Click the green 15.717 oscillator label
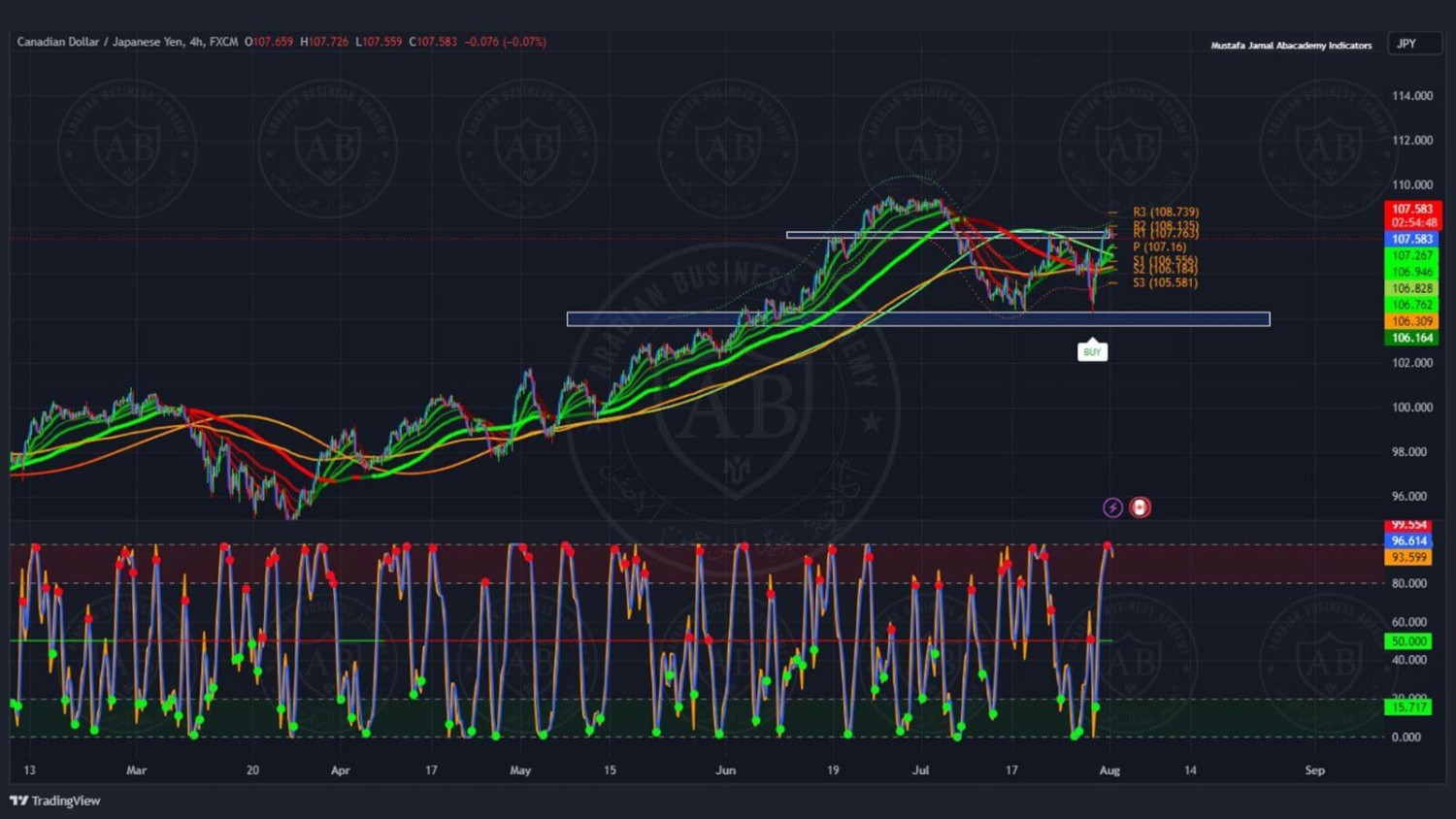The height and width of the screenshot is (819, 1456). (x=1408, y=707)
